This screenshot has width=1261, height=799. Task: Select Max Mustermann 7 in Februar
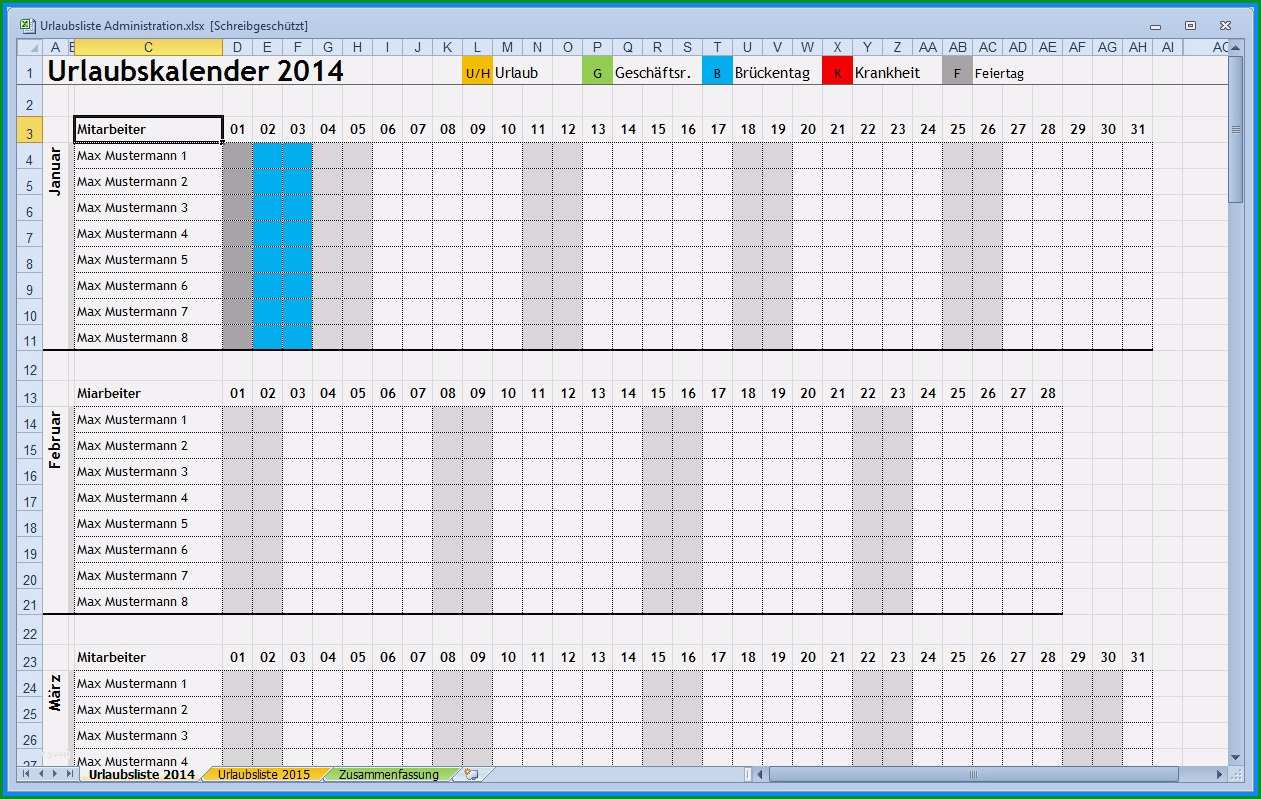click(148, 576)
